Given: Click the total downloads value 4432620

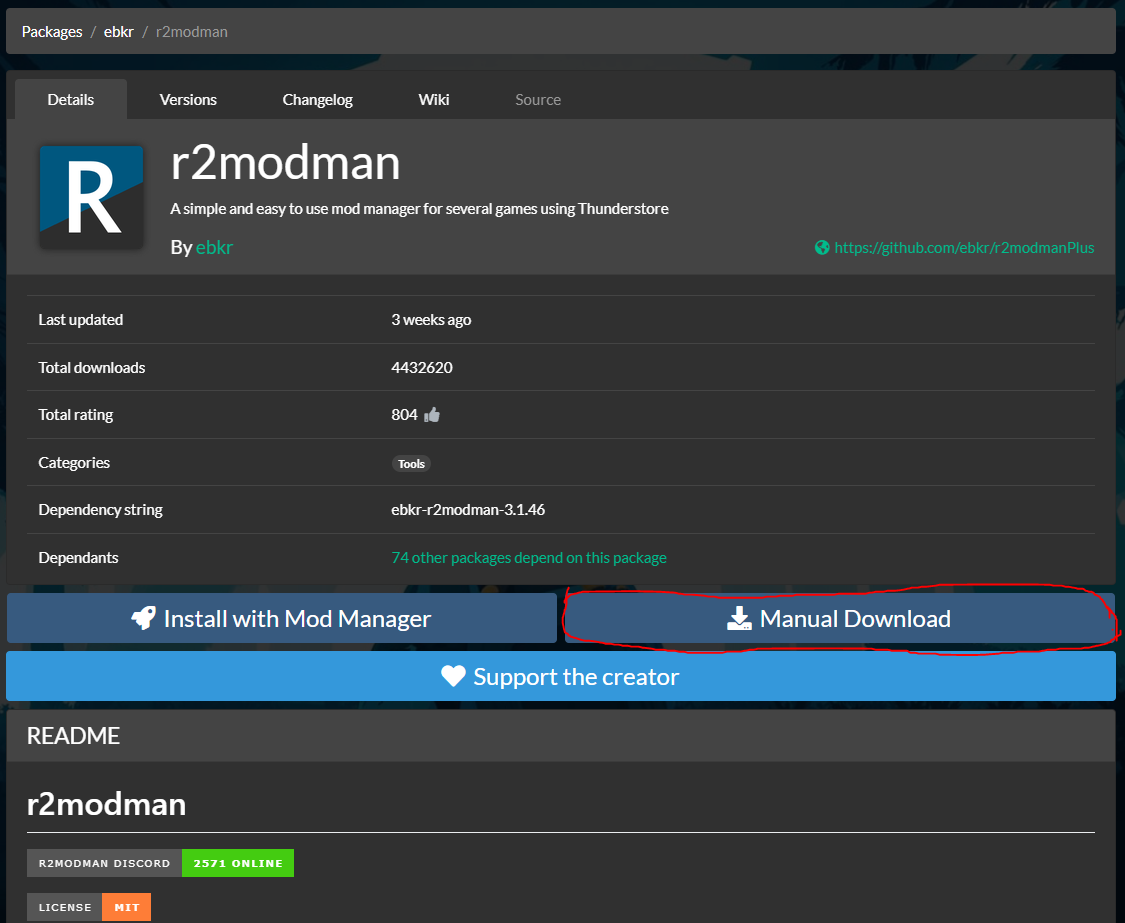Looking at the screenshot, I should coord(422,367).
